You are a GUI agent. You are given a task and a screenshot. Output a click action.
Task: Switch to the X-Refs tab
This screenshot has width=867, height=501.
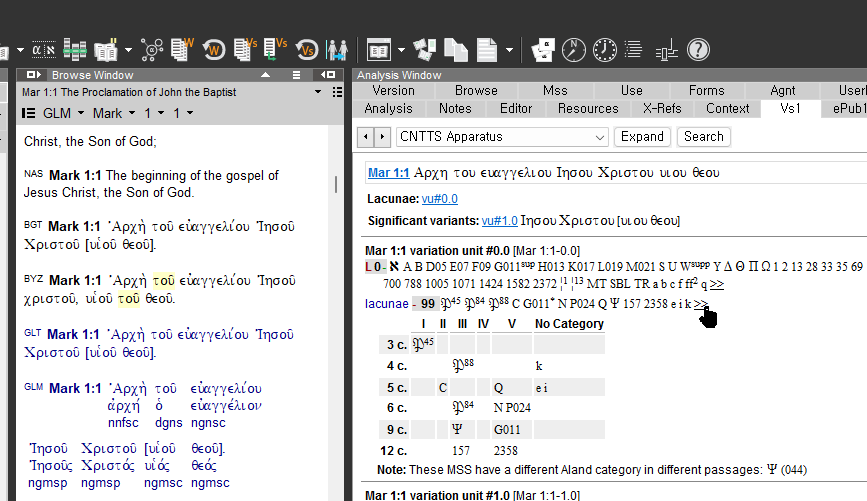pos(662,108)
